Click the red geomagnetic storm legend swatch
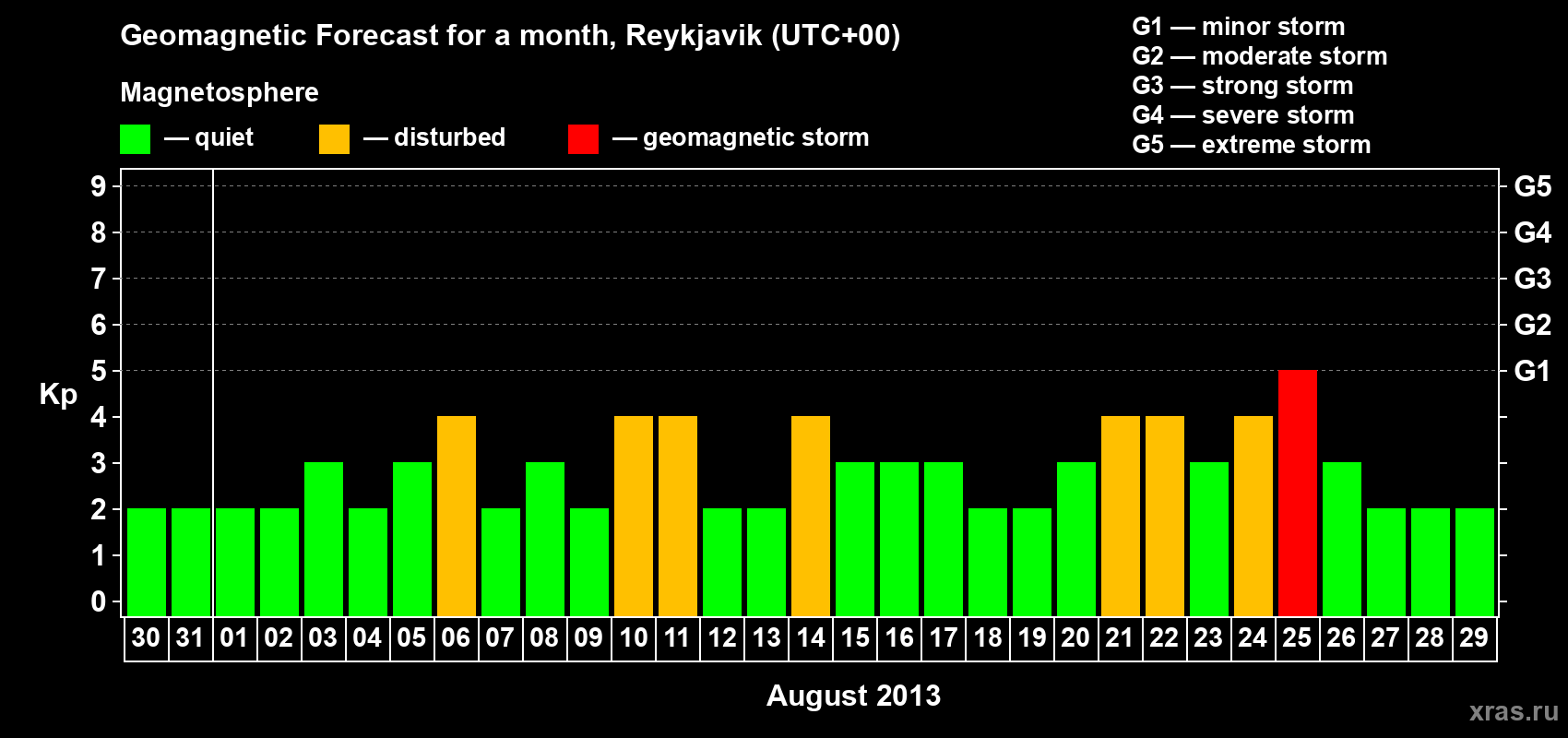Screen dimensions: 1568x738 click(583, 139)
